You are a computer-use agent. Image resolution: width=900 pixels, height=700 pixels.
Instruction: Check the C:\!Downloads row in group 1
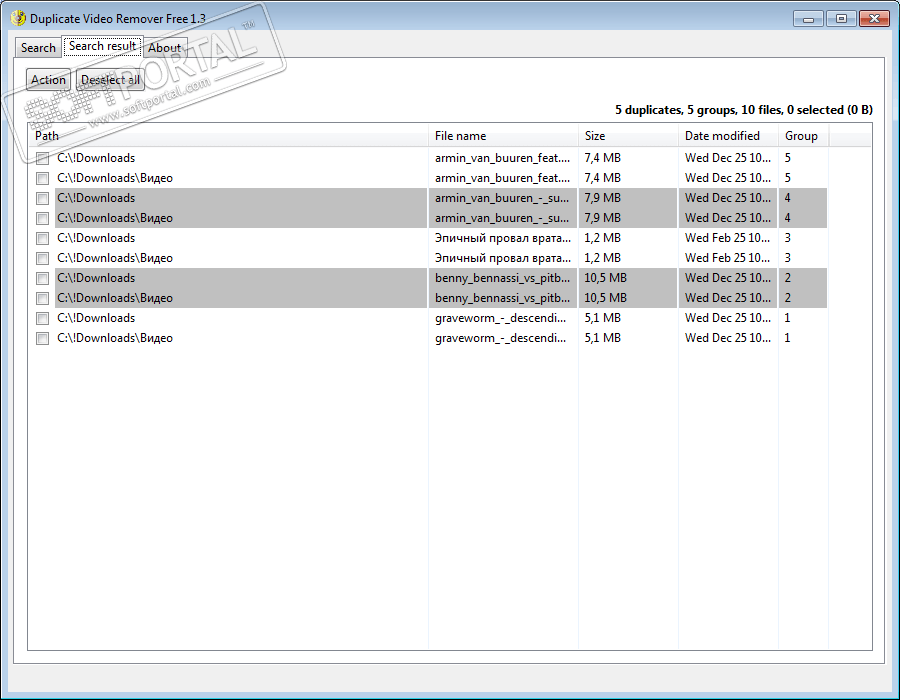point(42,318)
